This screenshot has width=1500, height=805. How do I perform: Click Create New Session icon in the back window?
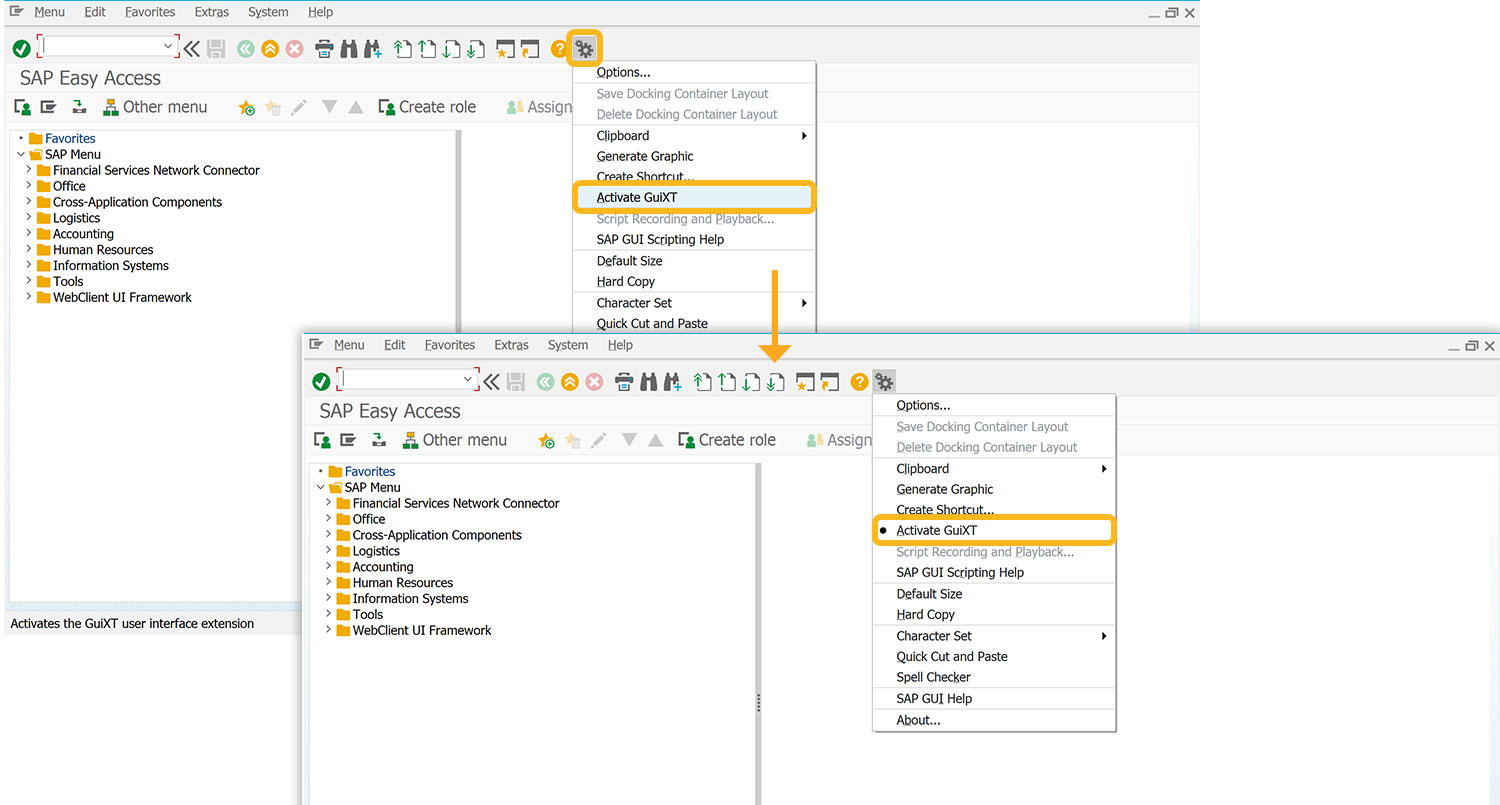[x=505, y=48]
